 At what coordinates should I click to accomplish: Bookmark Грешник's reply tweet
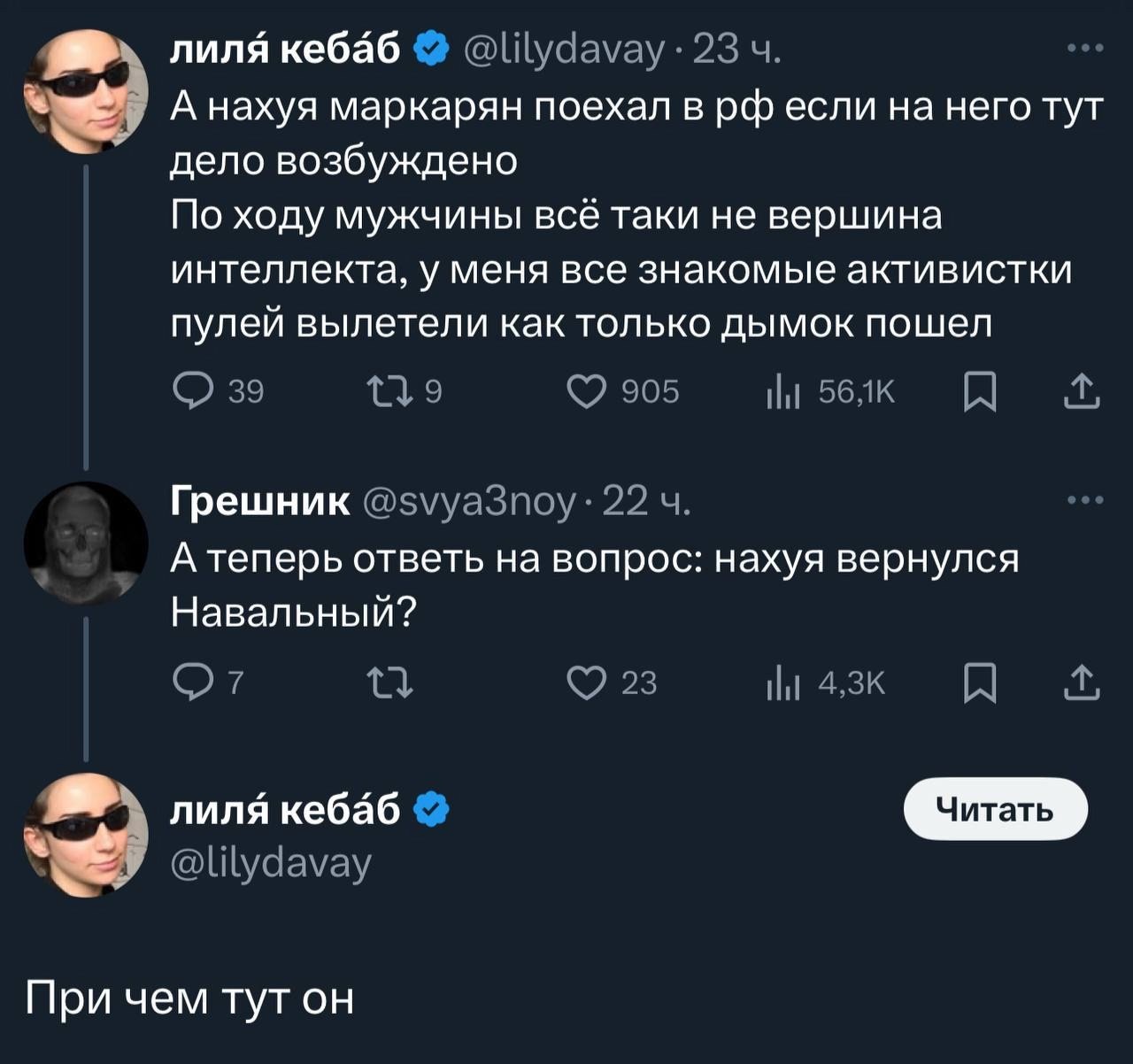point(980,683)
